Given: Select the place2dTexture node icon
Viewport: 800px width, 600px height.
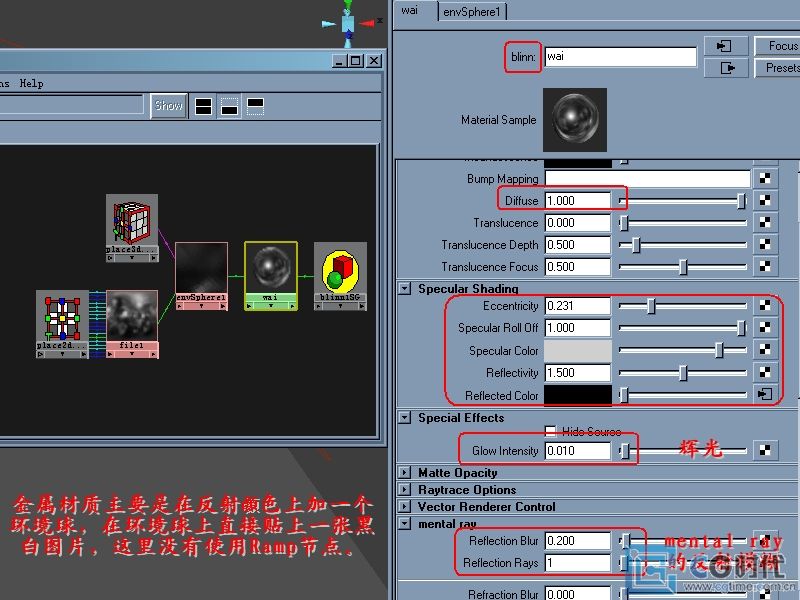Looking at the screenshot, I should pos(62,318).
